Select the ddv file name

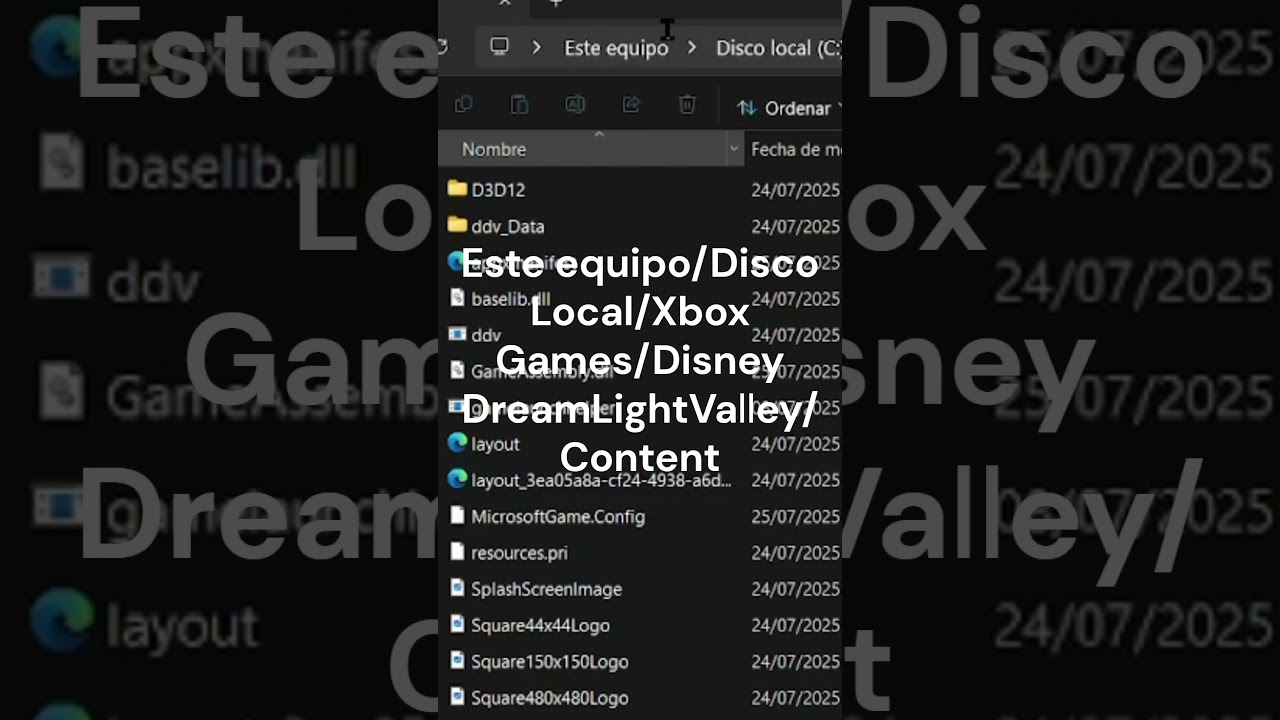coord(486,335)
